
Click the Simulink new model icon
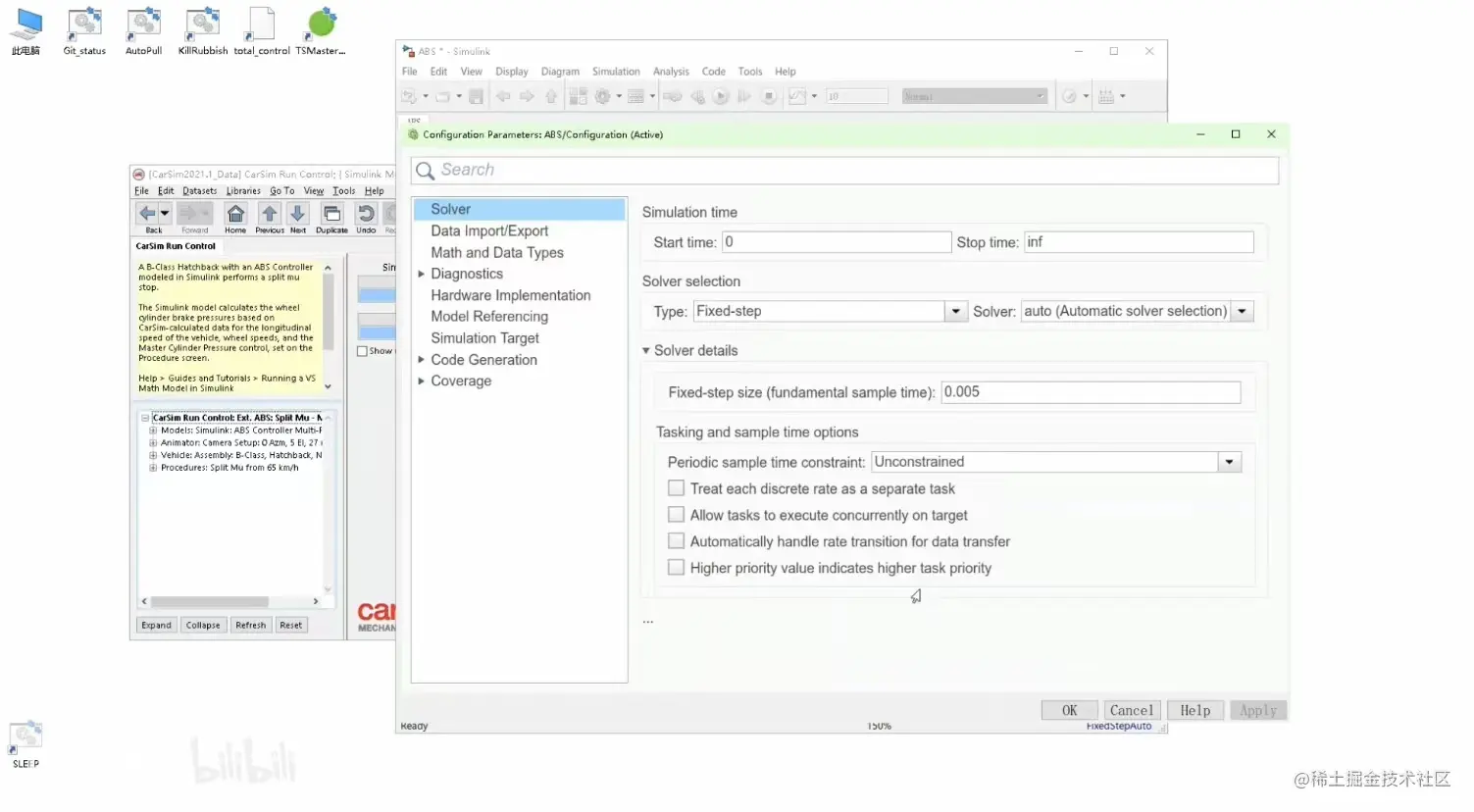(409, 96)
